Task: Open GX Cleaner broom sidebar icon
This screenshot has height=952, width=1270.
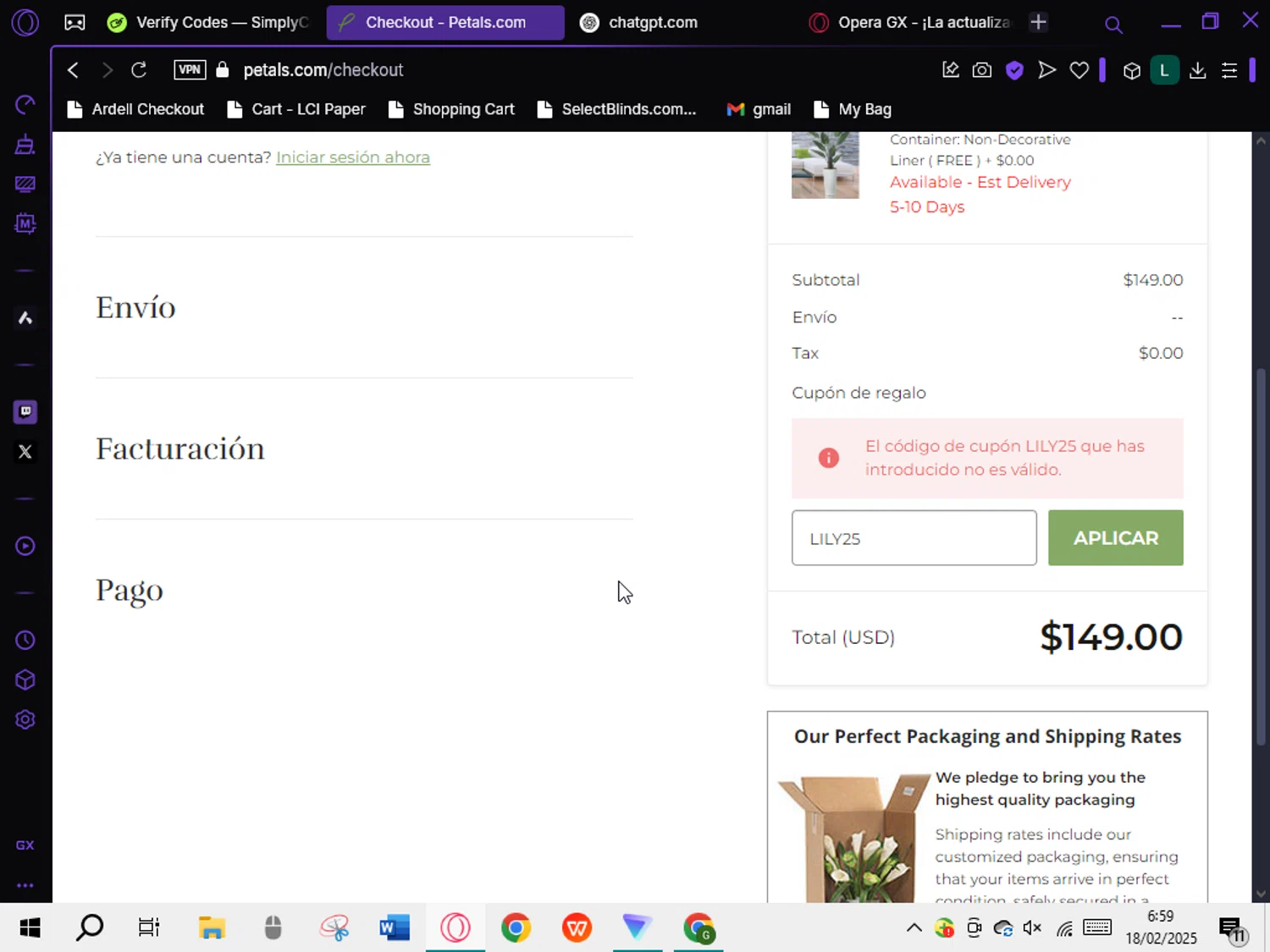Action: [25, 145]
